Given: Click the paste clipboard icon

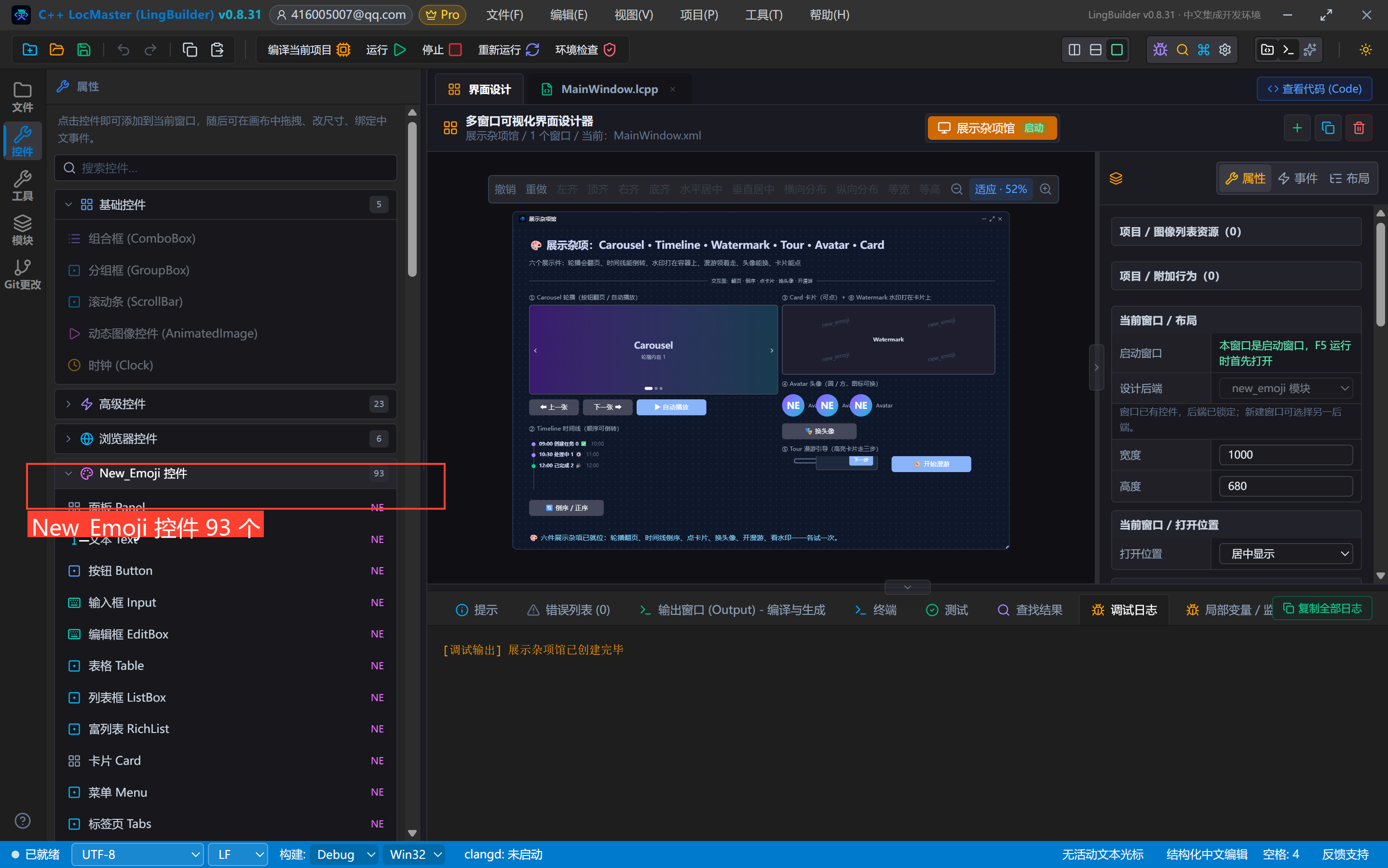Looking at the screenshot, I should pos(217,50).
